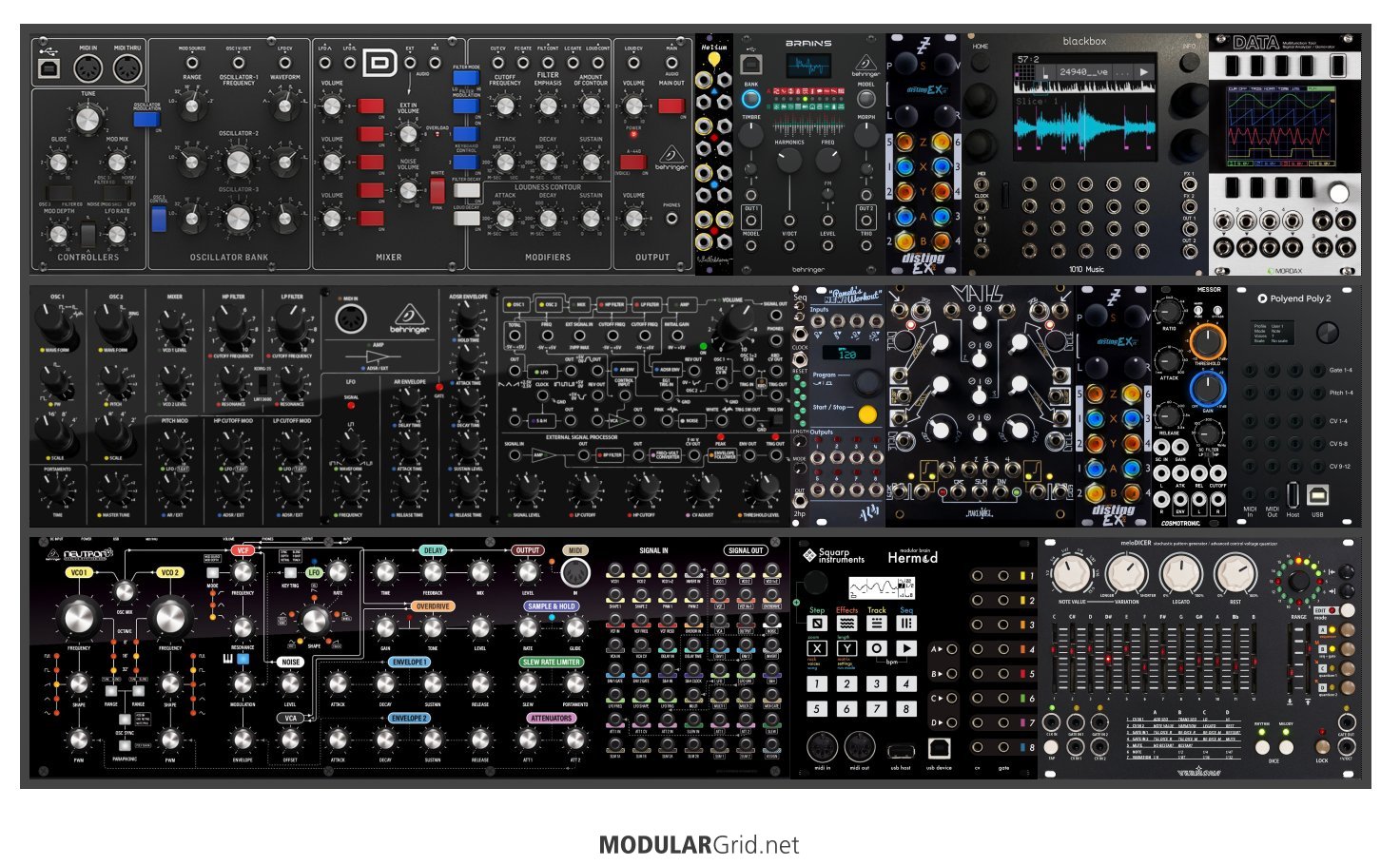Click the white encoder on Mordax DATA
Viewport: 1400px width, 865px height.
pyautogui.click(x=1338, y=193)
